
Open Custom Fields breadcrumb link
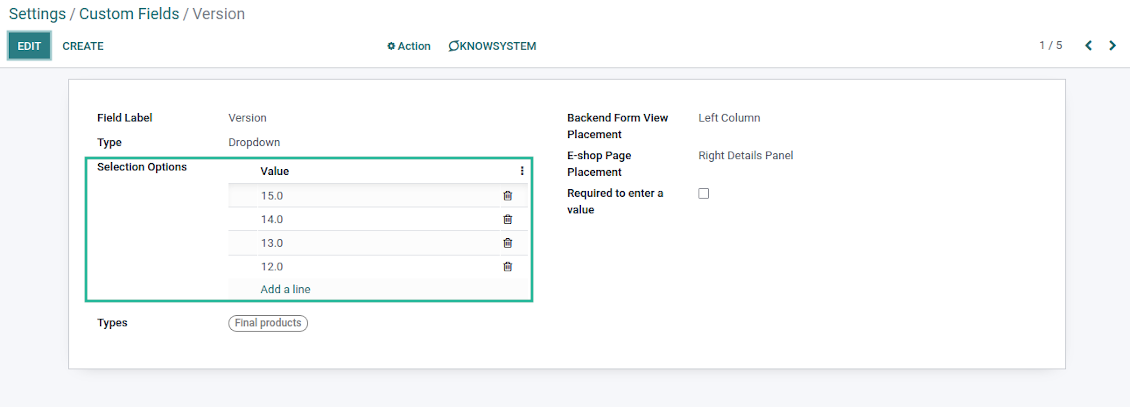point(129,14)
